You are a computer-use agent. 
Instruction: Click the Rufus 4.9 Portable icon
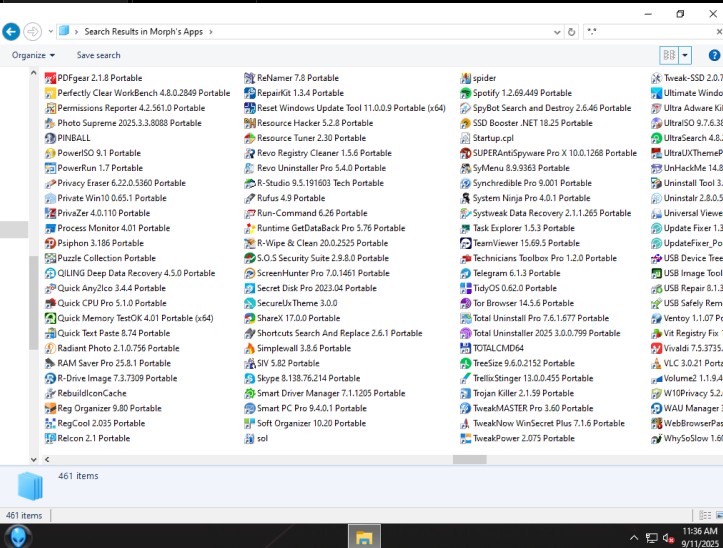(249, 198)
